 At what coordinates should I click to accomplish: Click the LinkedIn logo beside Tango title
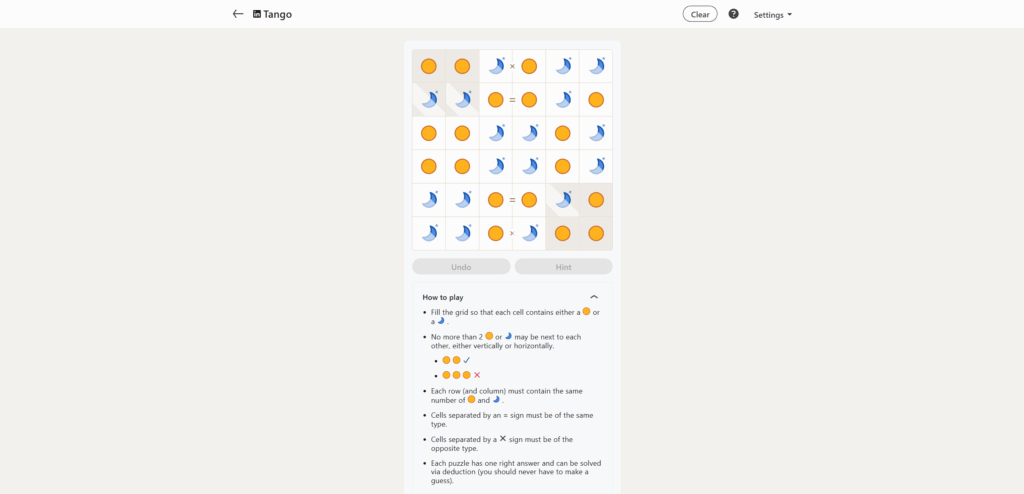[257, 14]
